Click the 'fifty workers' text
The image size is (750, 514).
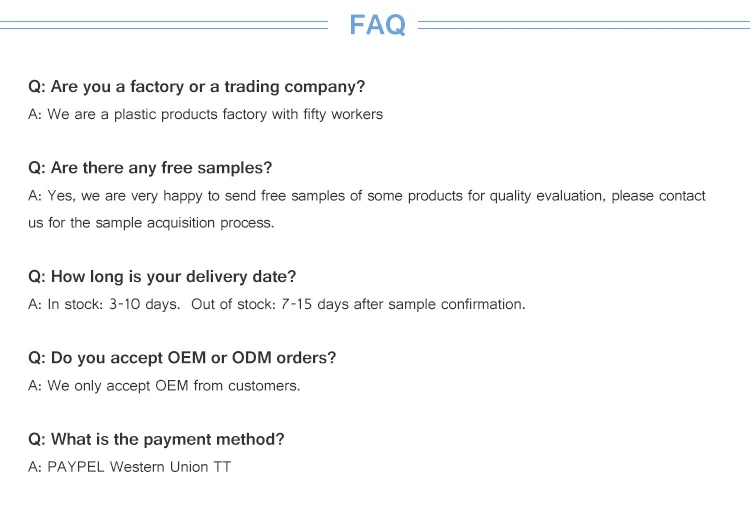click(342, 114)
